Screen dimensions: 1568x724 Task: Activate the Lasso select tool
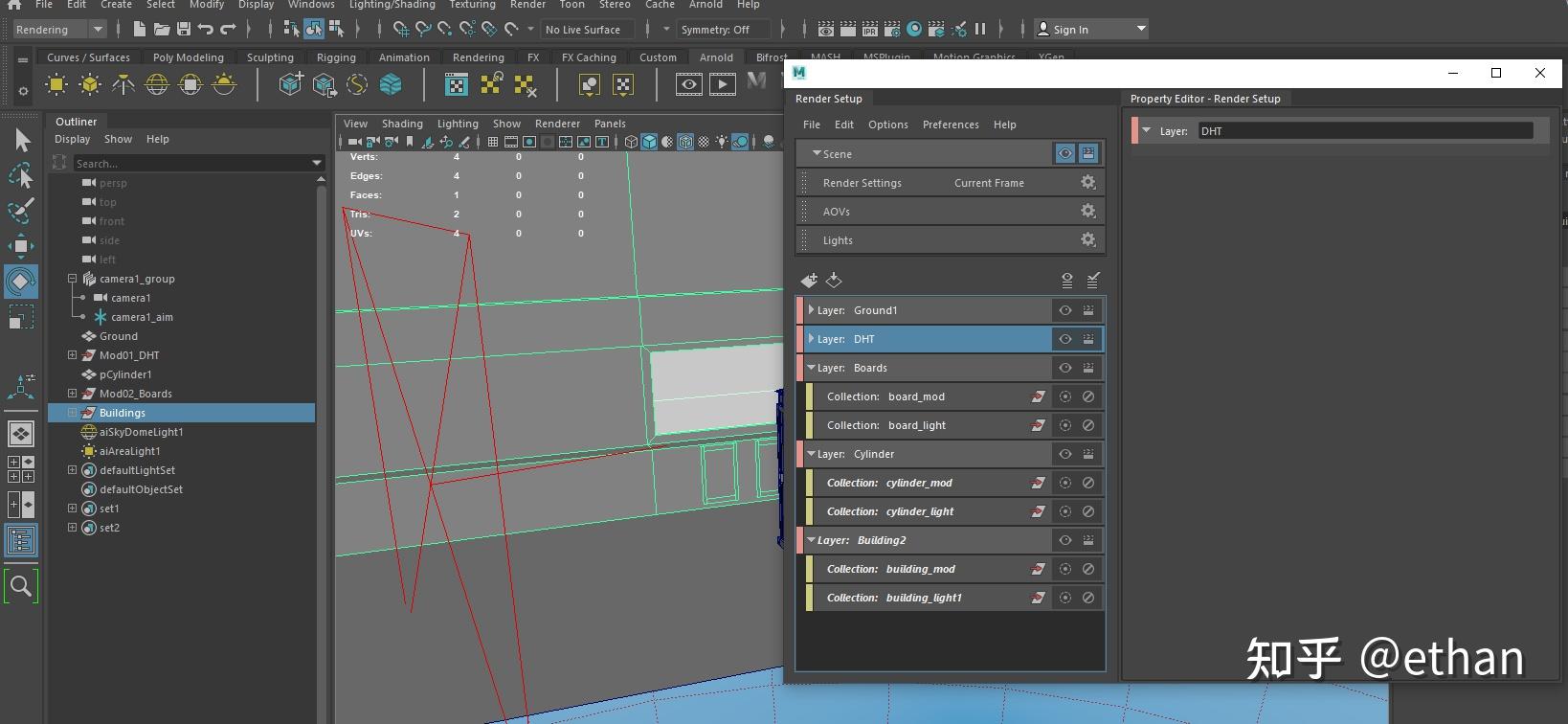[x=20, y=175]
